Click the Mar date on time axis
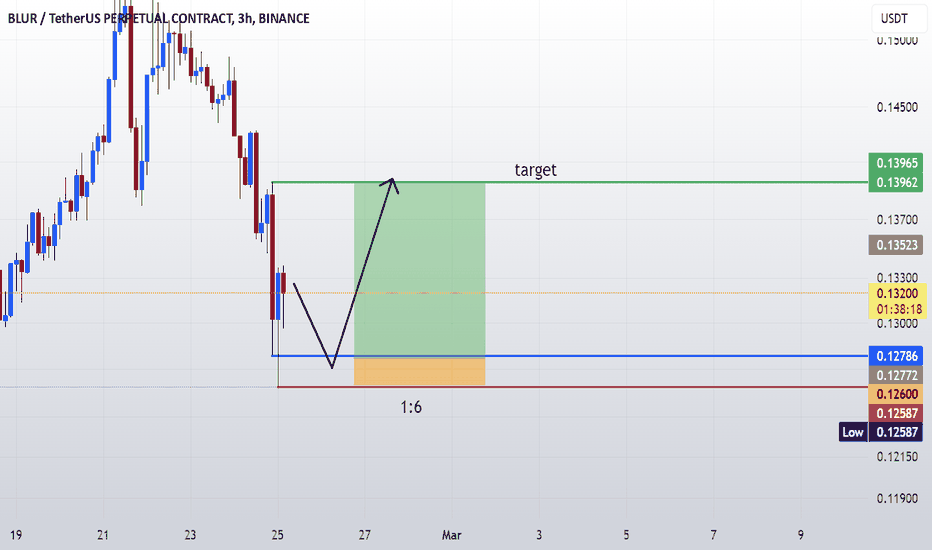Image resolution: width=932 pixels, height=550 pixels. 452,535
